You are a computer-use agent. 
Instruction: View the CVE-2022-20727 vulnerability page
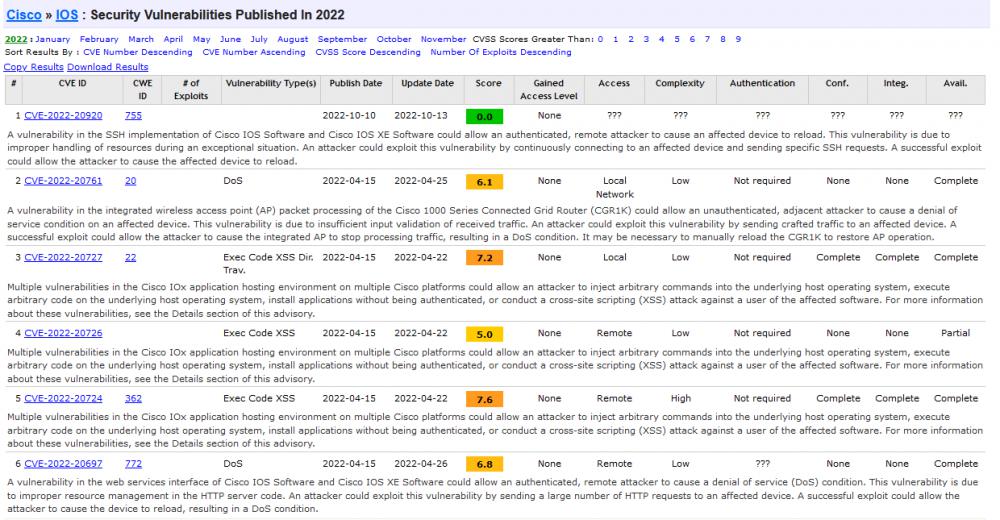point(66,257)
